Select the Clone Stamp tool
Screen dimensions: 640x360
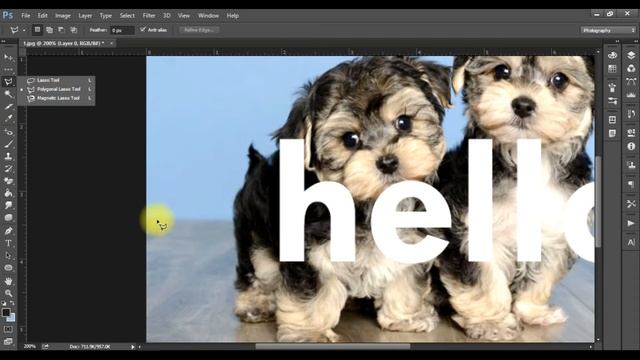tap(8, 156)
